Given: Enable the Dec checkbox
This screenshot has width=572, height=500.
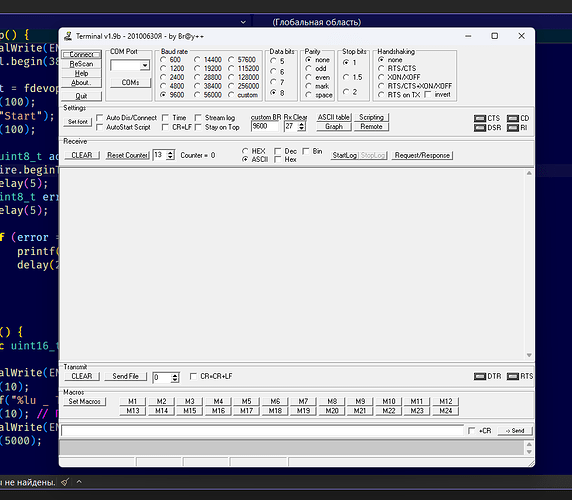Looking at the screenshot, I should coord(278,151).
